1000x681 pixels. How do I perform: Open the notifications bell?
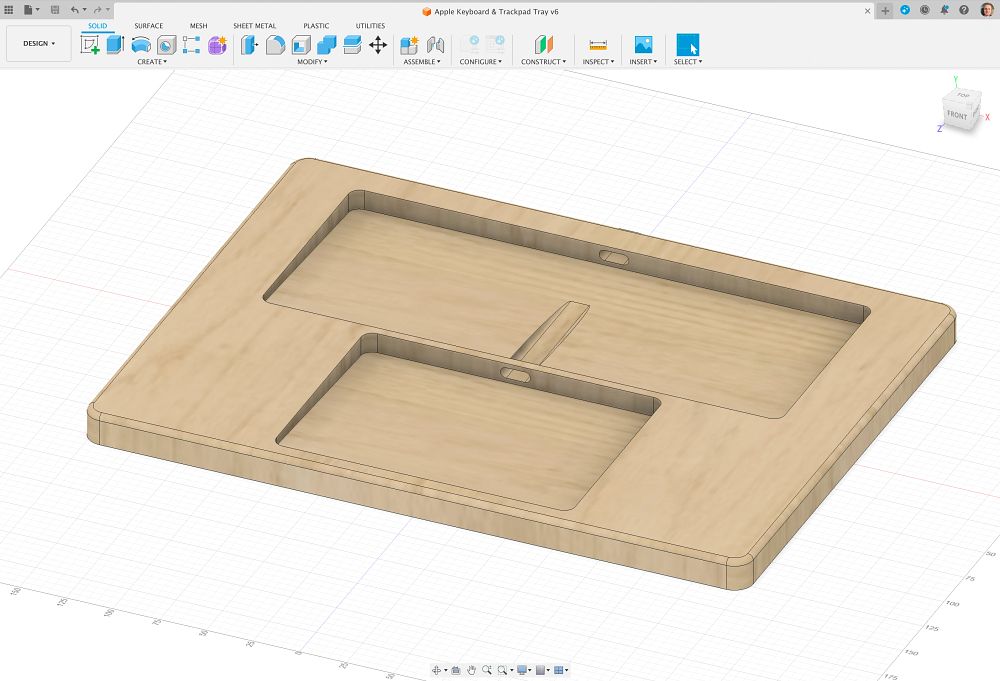pos(943,10)
